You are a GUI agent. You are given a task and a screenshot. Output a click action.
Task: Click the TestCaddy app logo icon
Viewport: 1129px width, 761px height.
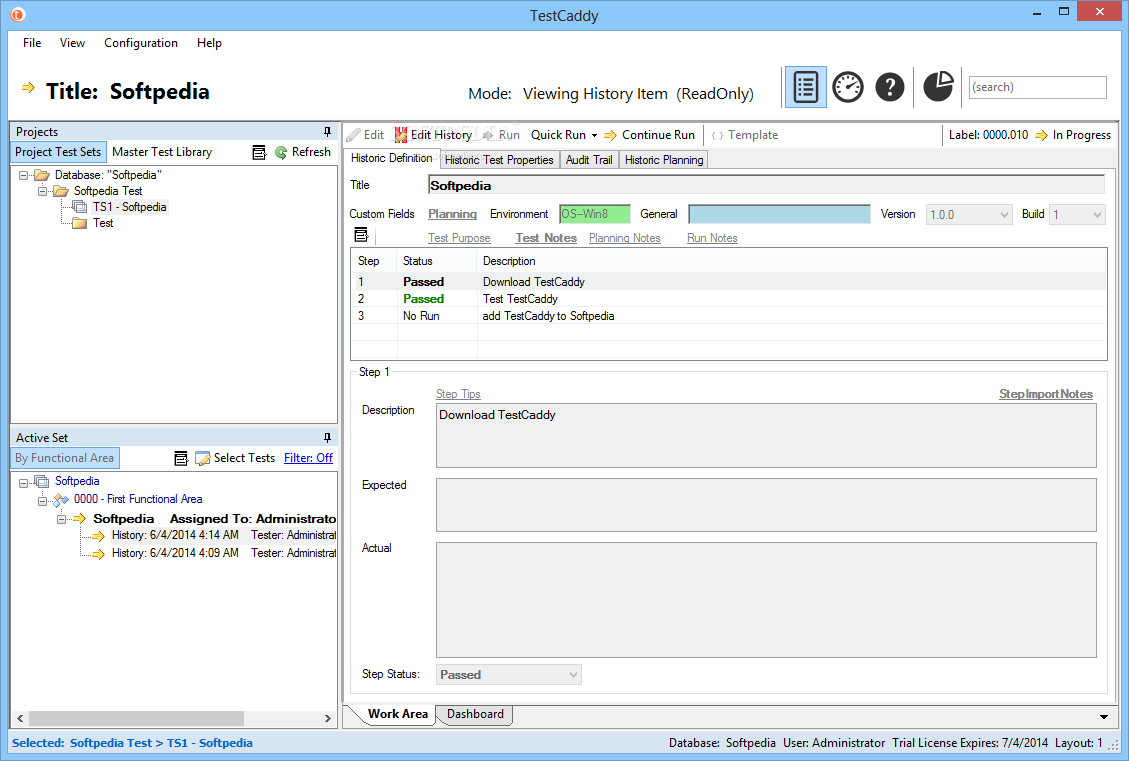coord(17,14)
